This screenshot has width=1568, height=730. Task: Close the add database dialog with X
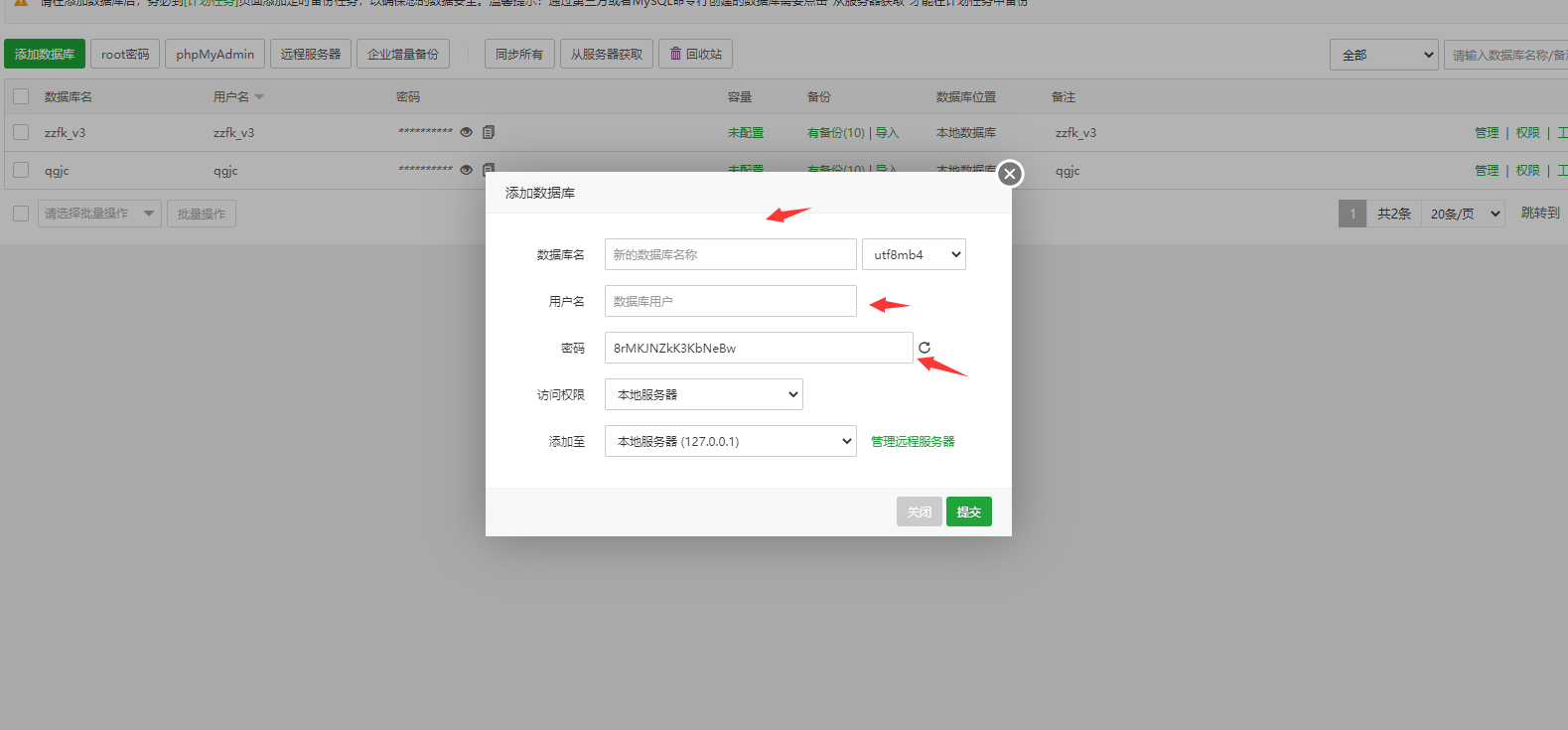(1010, 174)
